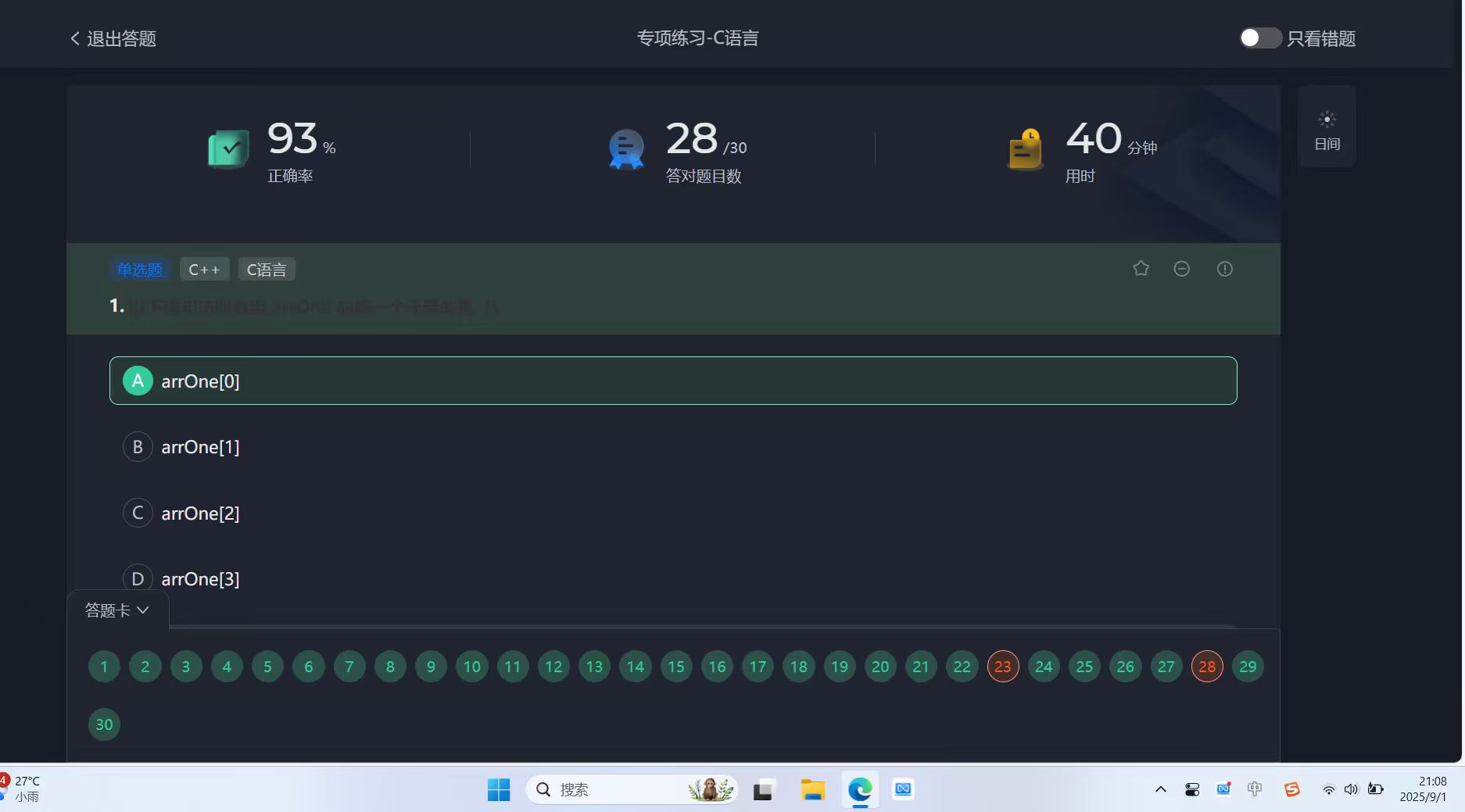Click the Snipaste icon in the system tray
The image size is (1465, 812).
(x=1292, y=789)
